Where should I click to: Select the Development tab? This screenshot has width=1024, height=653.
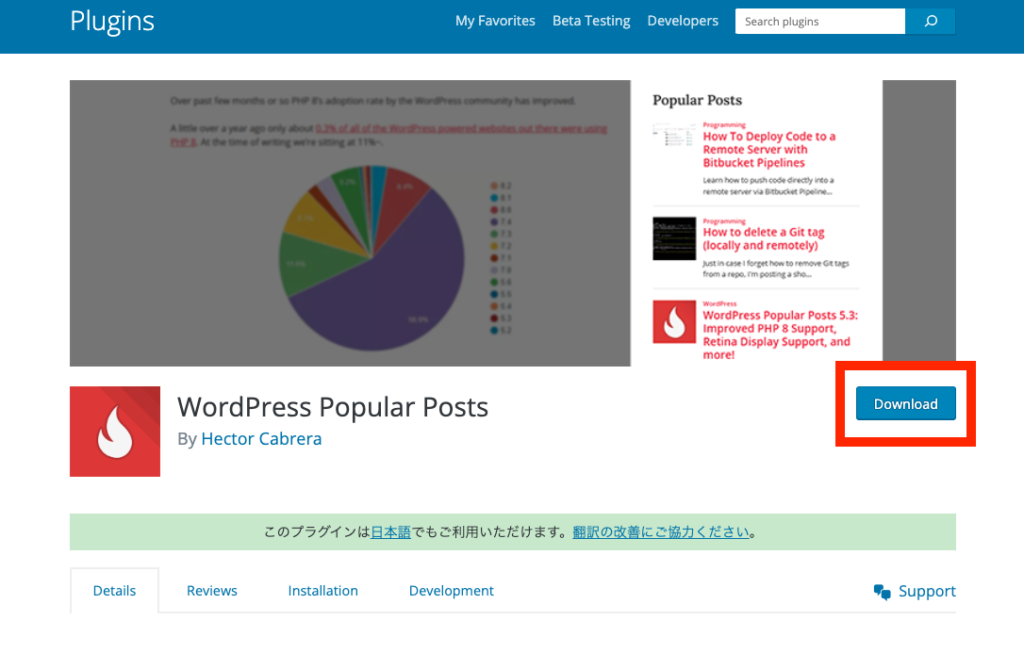451,591
